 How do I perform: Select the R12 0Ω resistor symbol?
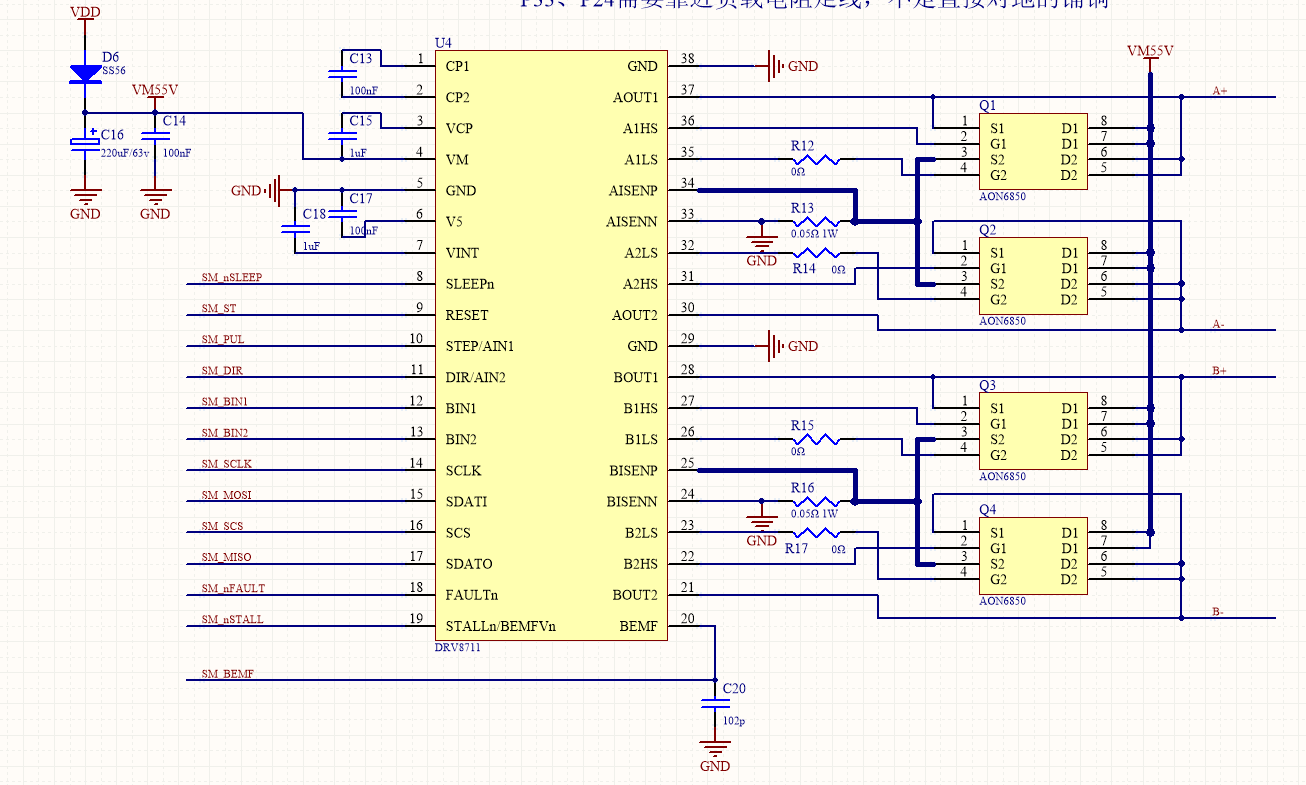click(818, 159)
